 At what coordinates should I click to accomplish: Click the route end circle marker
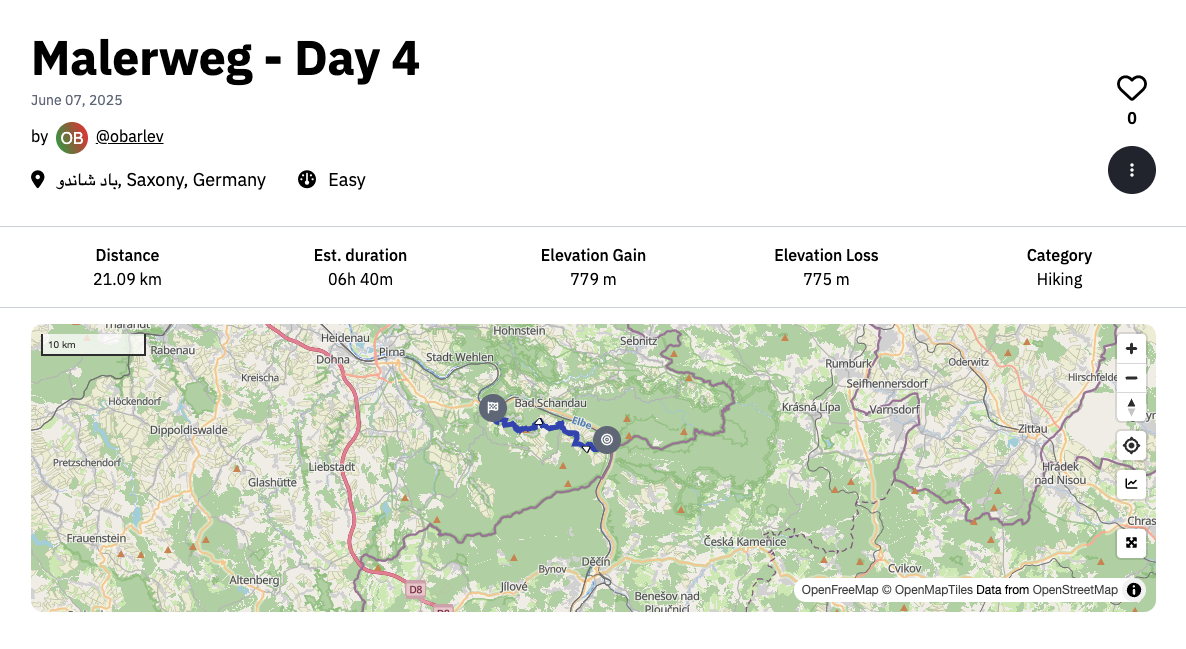pos(606,439)
